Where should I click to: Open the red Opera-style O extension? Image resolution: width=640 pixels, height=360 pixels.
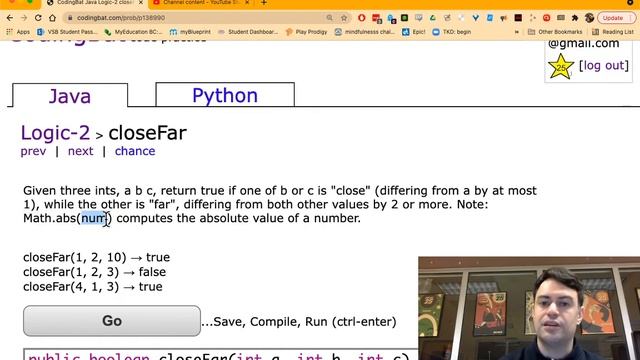point(362,18)
